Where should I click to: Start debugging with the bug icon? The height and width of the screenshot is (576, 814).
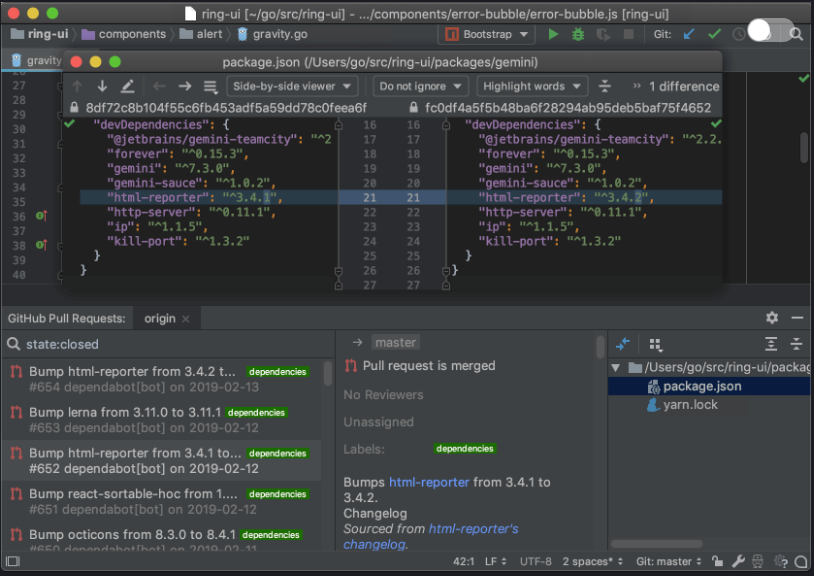(578, 34)
